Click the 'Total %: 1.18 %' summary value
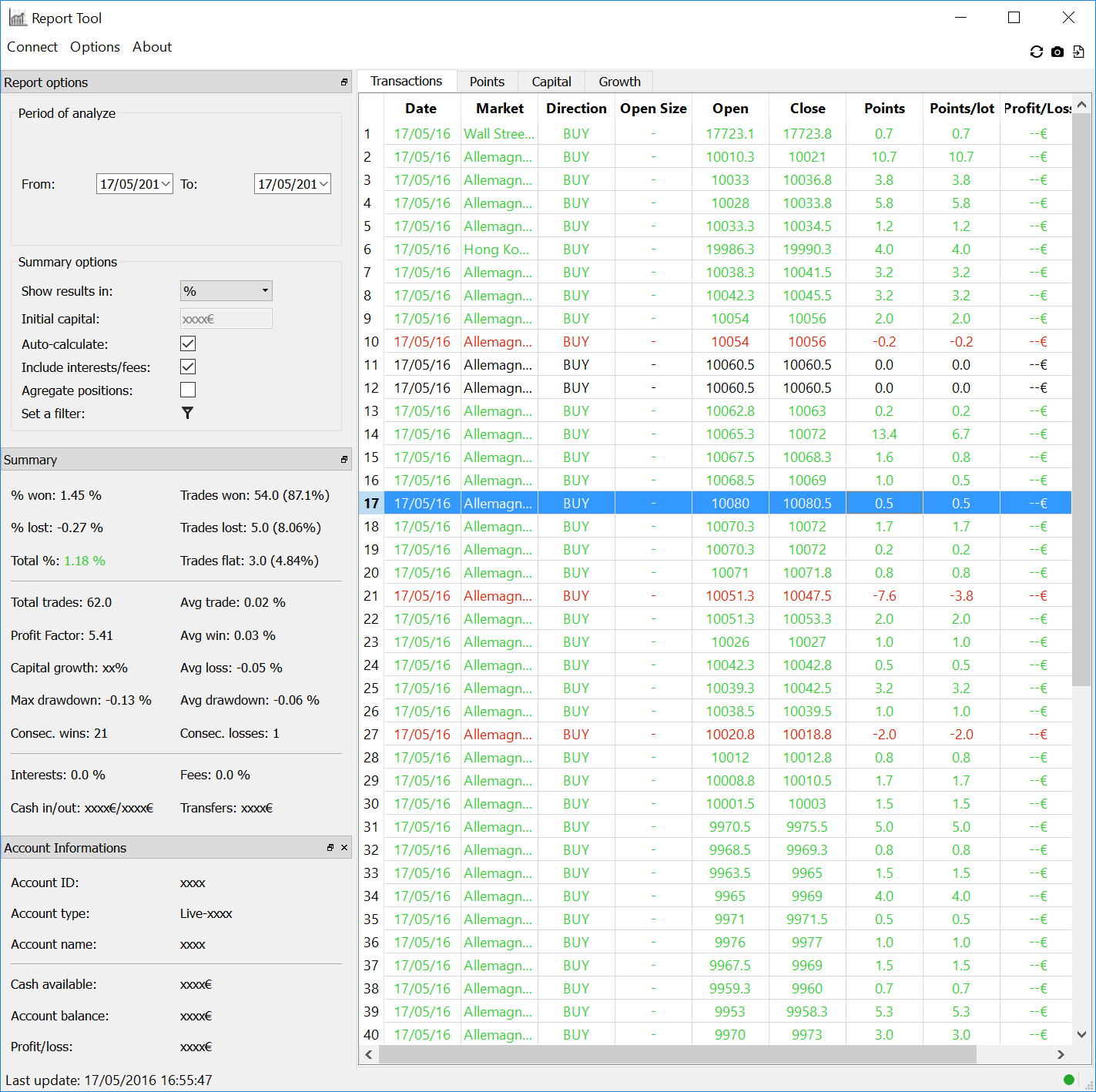1096x1092 pixels. coord(58,561)
